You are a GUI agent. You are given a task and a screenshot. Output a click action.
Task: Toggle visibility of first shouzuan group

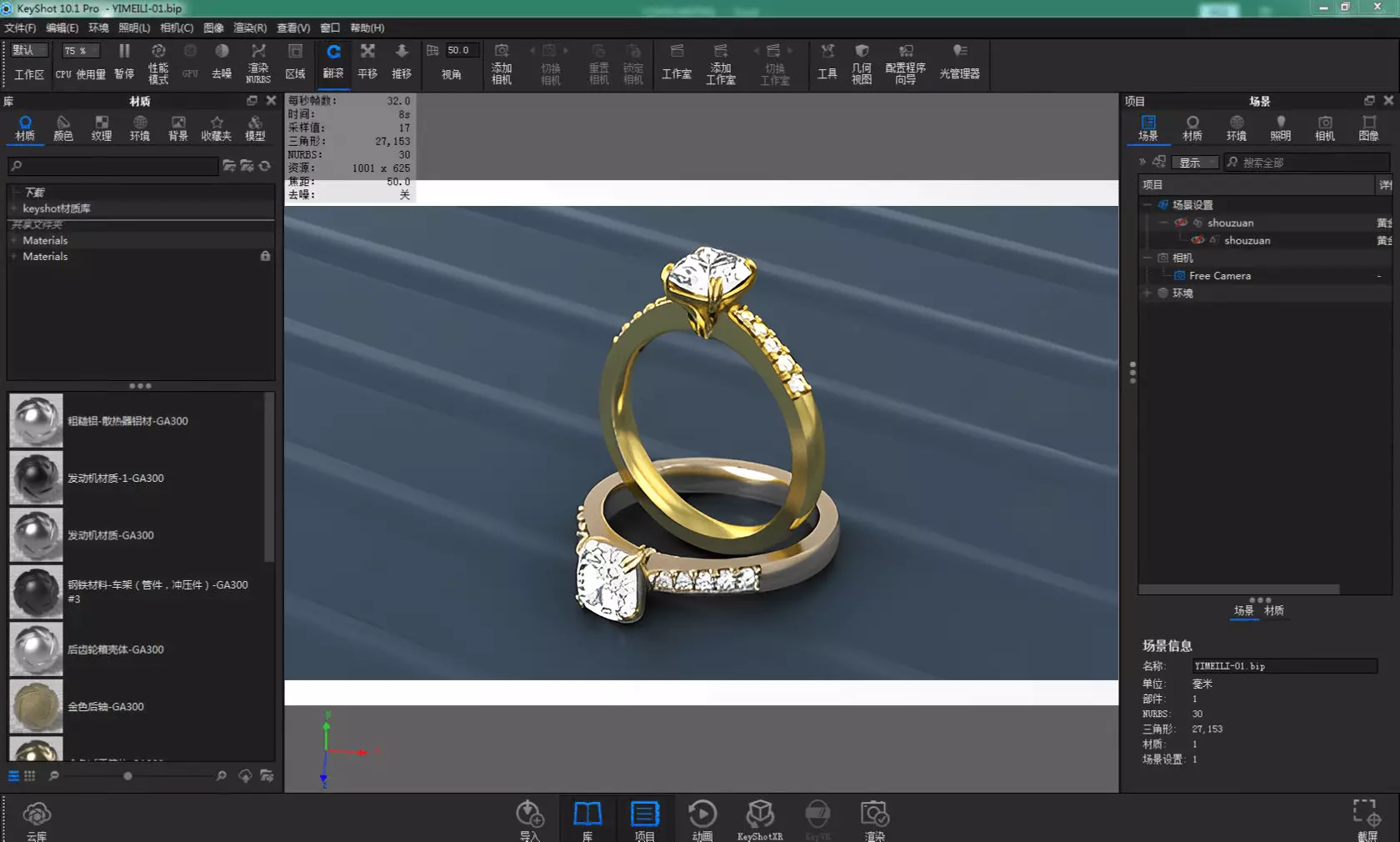coord(1181,223)
